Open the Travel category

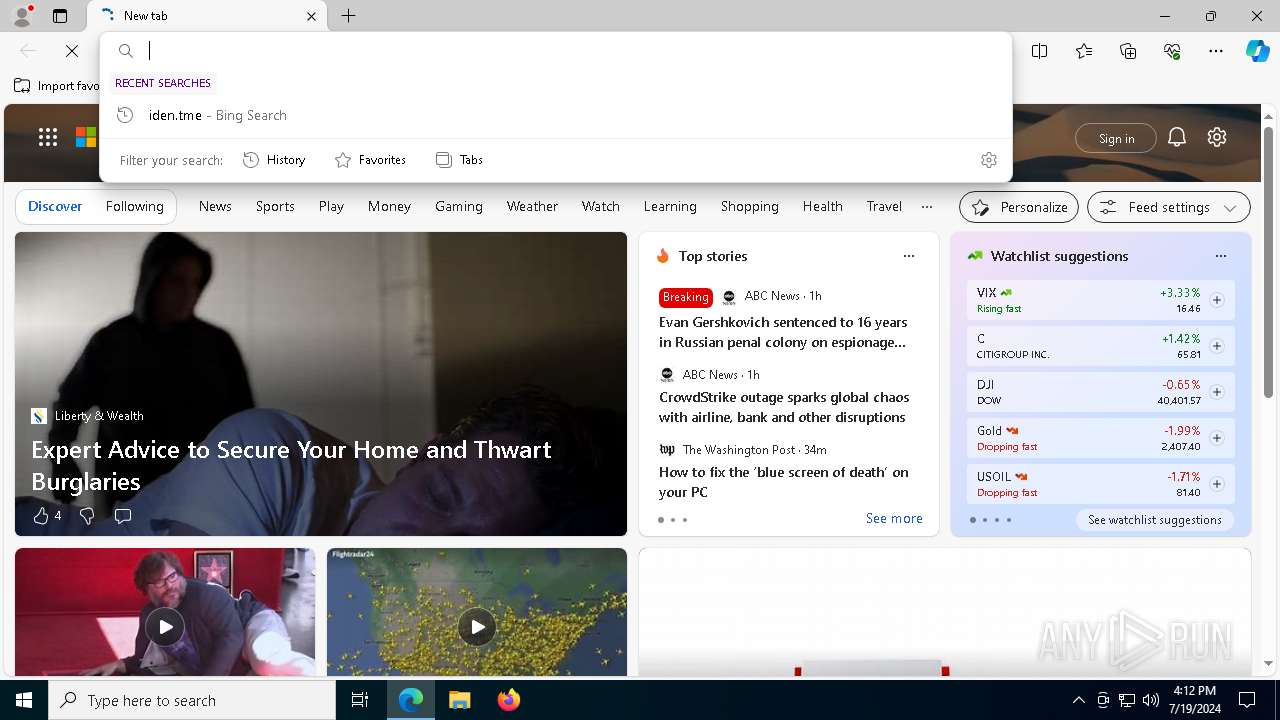point(884,207)
